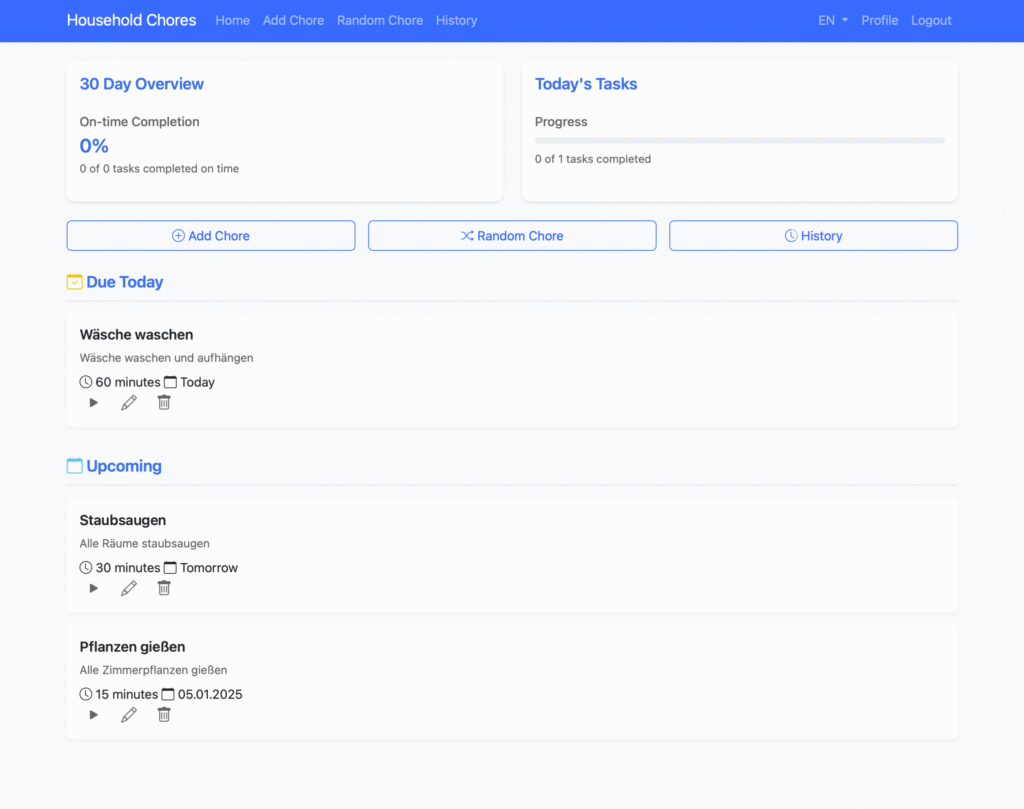
Task: Click pencil icon for Staubsaugen
Action: (129, 589)
